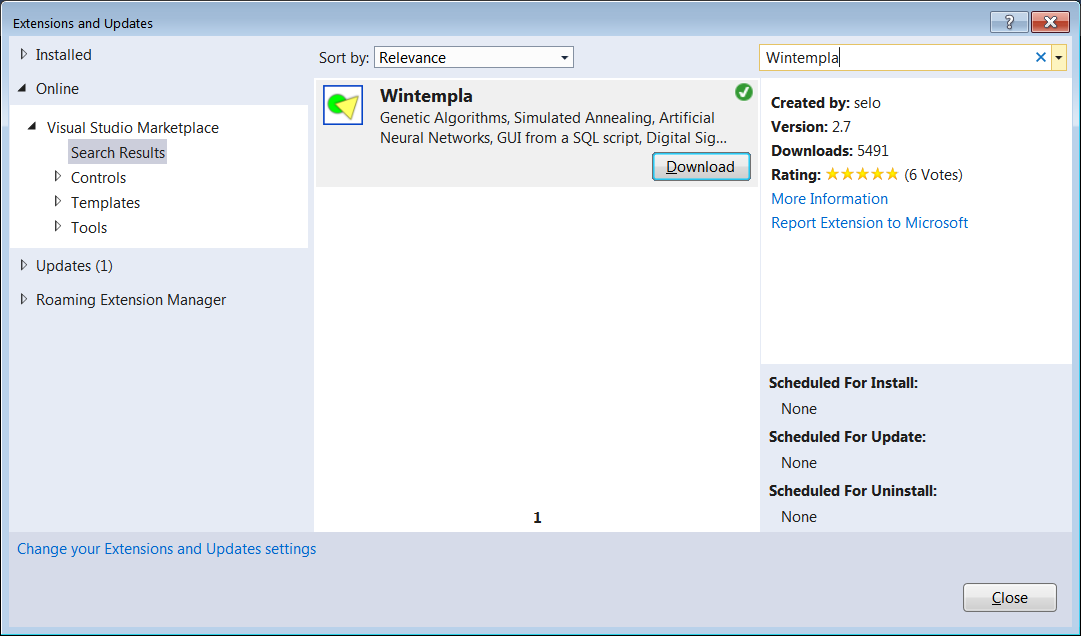Click the Downloads 5491 text

830,151
